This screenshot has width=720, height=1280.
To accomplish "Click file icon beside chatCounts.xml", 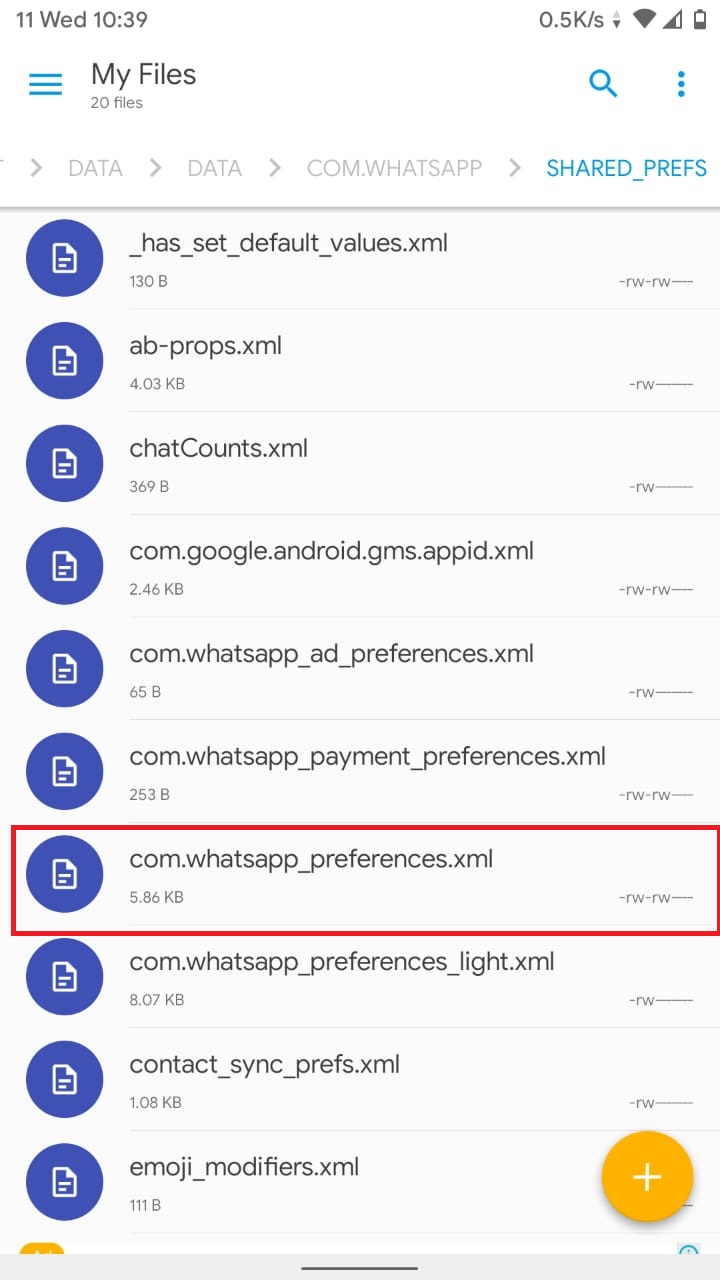I will point(64,464).
